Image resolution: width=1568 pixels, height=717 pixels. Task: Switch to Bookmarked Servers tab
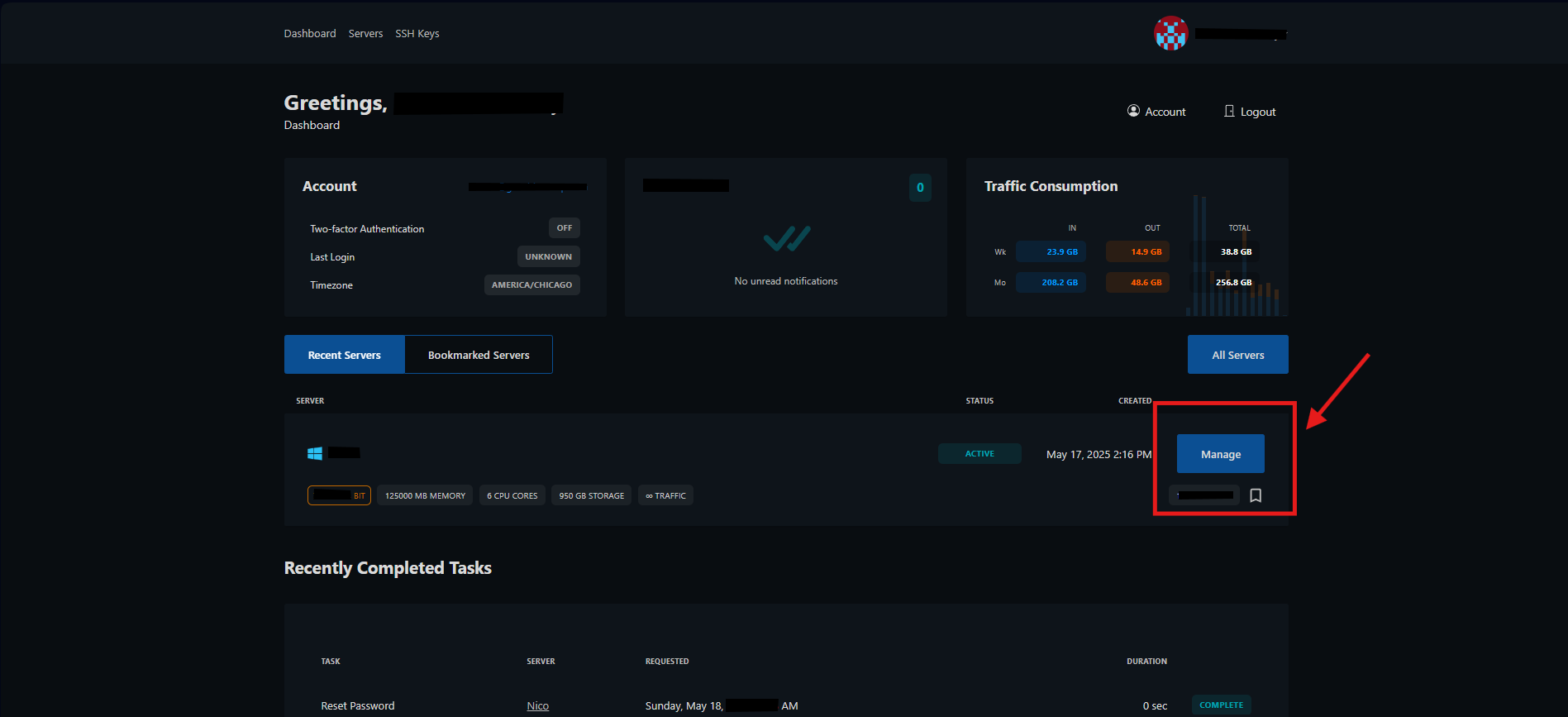[479, 355]
